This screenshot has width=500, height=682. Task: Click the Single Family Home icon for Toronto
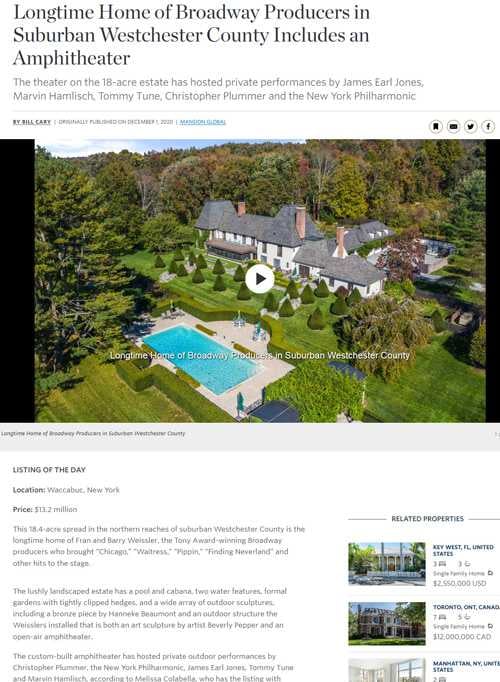click(490, 626)
